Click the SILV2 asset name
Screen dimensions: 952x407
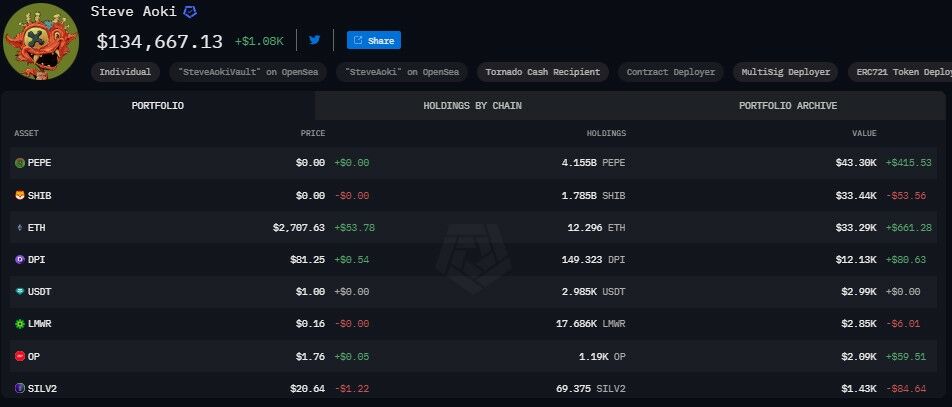click(42, 388)
